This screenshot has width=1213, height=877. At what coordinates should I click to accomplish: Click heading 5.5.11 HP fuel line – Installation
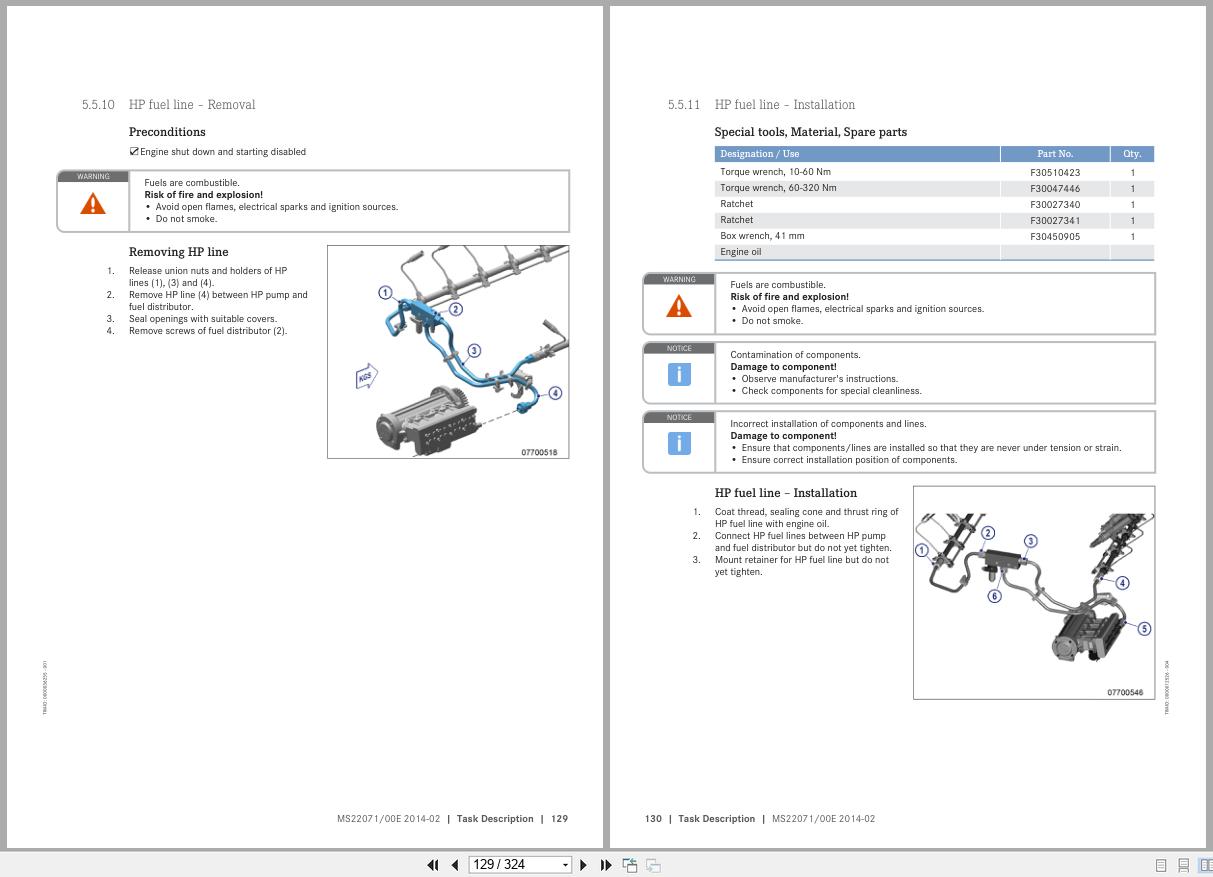(x=761, y=104)
